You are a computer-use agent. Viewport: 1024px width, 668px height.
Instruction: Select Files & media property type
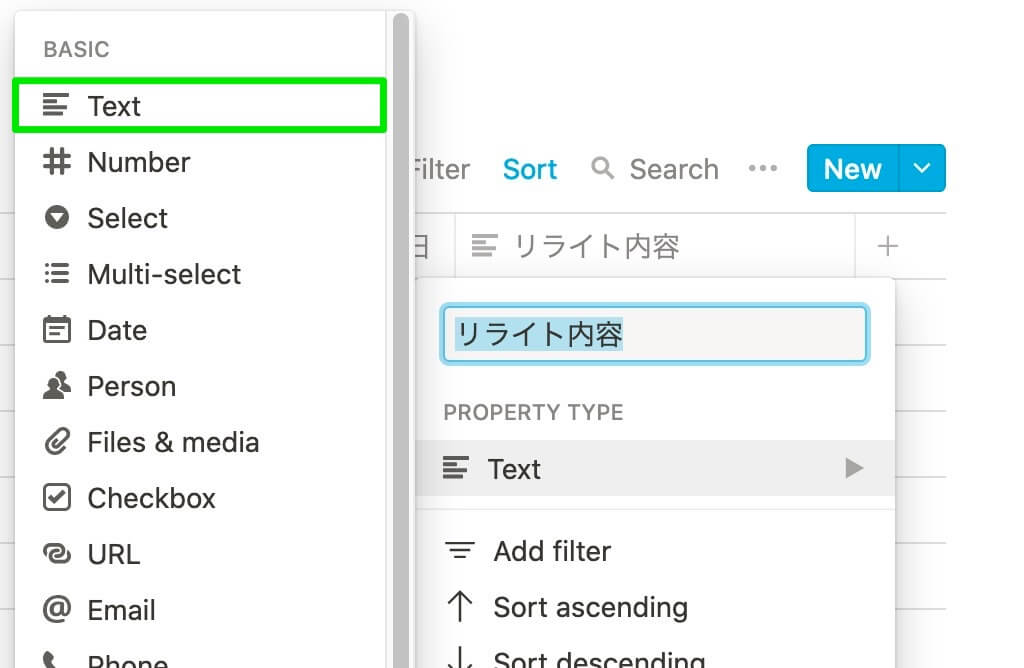pos(200,443)
